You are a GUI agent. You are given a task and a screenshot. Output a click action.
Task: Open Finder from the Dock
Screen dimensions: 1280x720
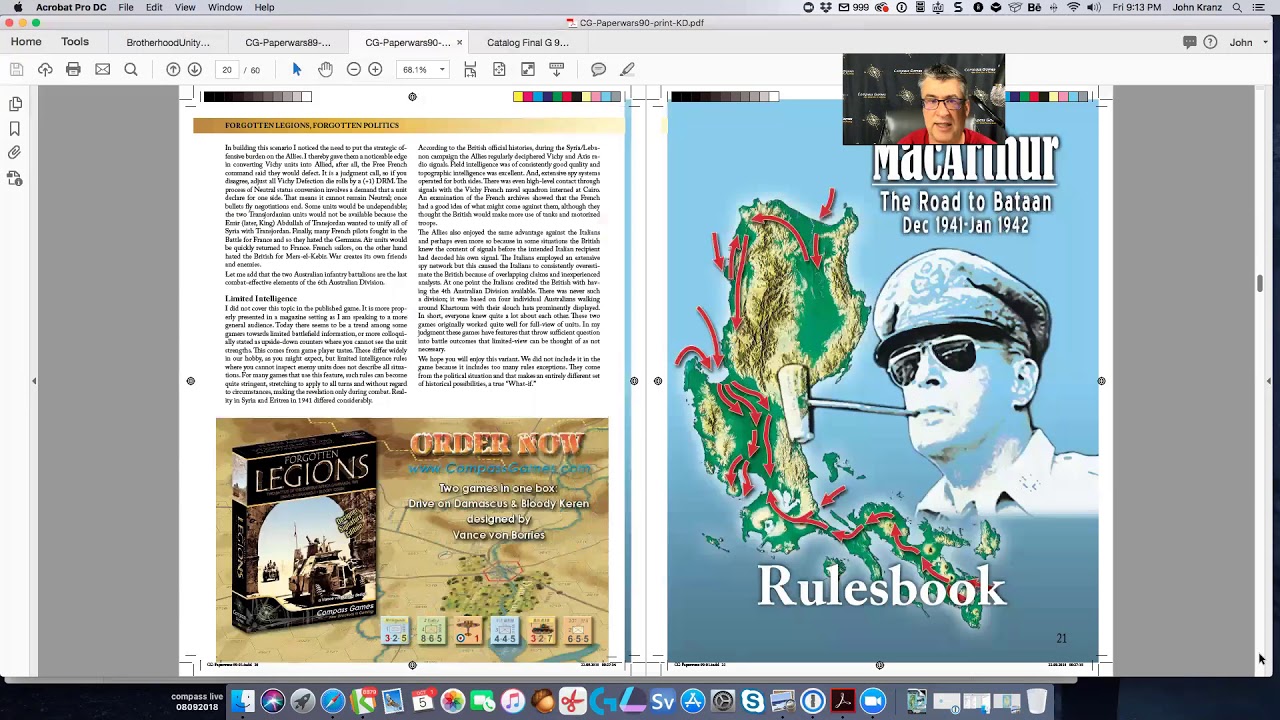[243, 702]
